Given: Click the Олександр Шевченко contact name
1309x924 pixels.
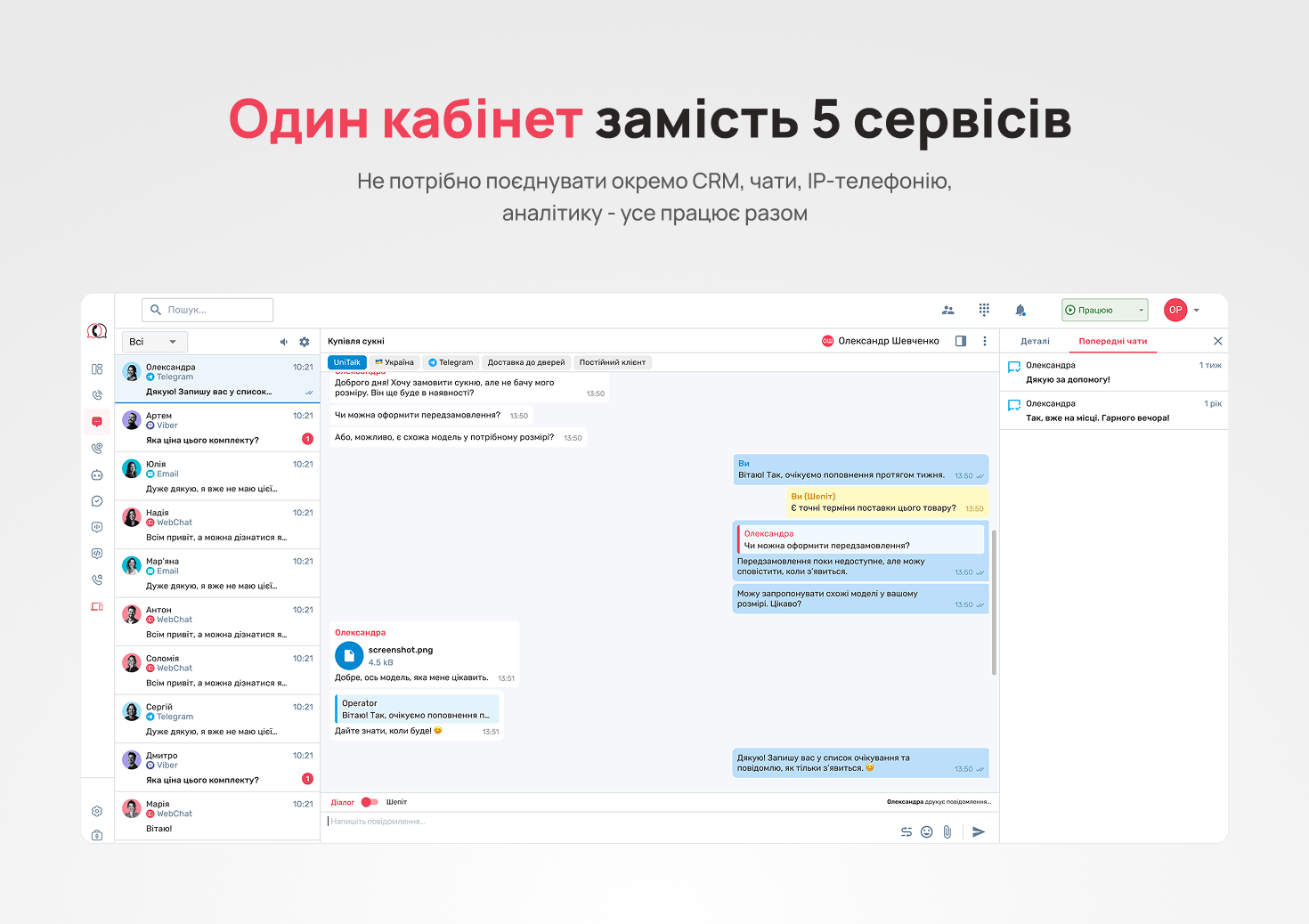Looking at the screenshot, I should [x=889, y=341].
